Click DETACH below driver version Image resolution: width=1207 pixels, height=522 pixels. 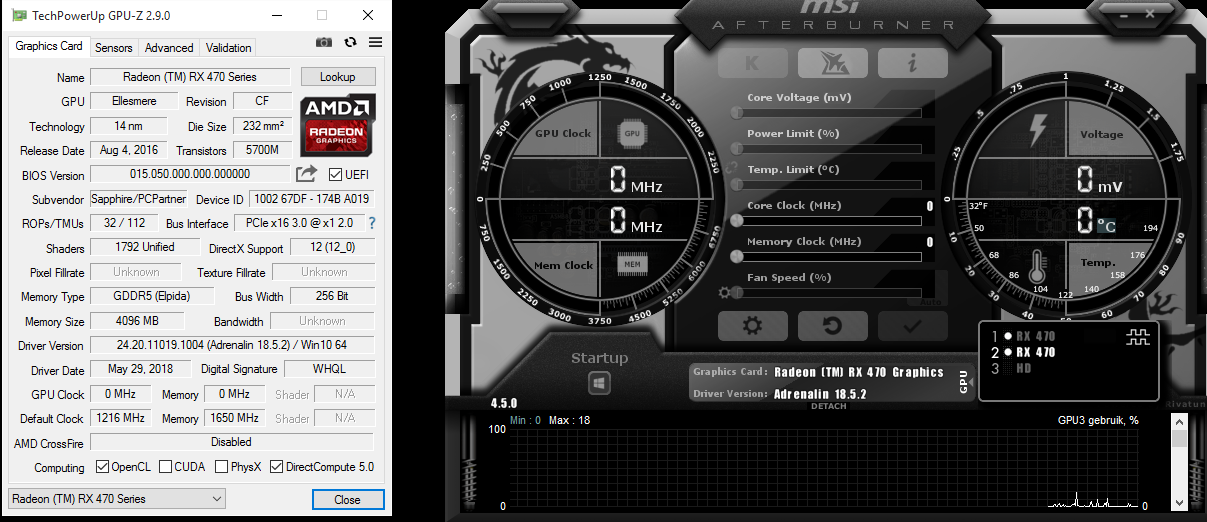829,406
